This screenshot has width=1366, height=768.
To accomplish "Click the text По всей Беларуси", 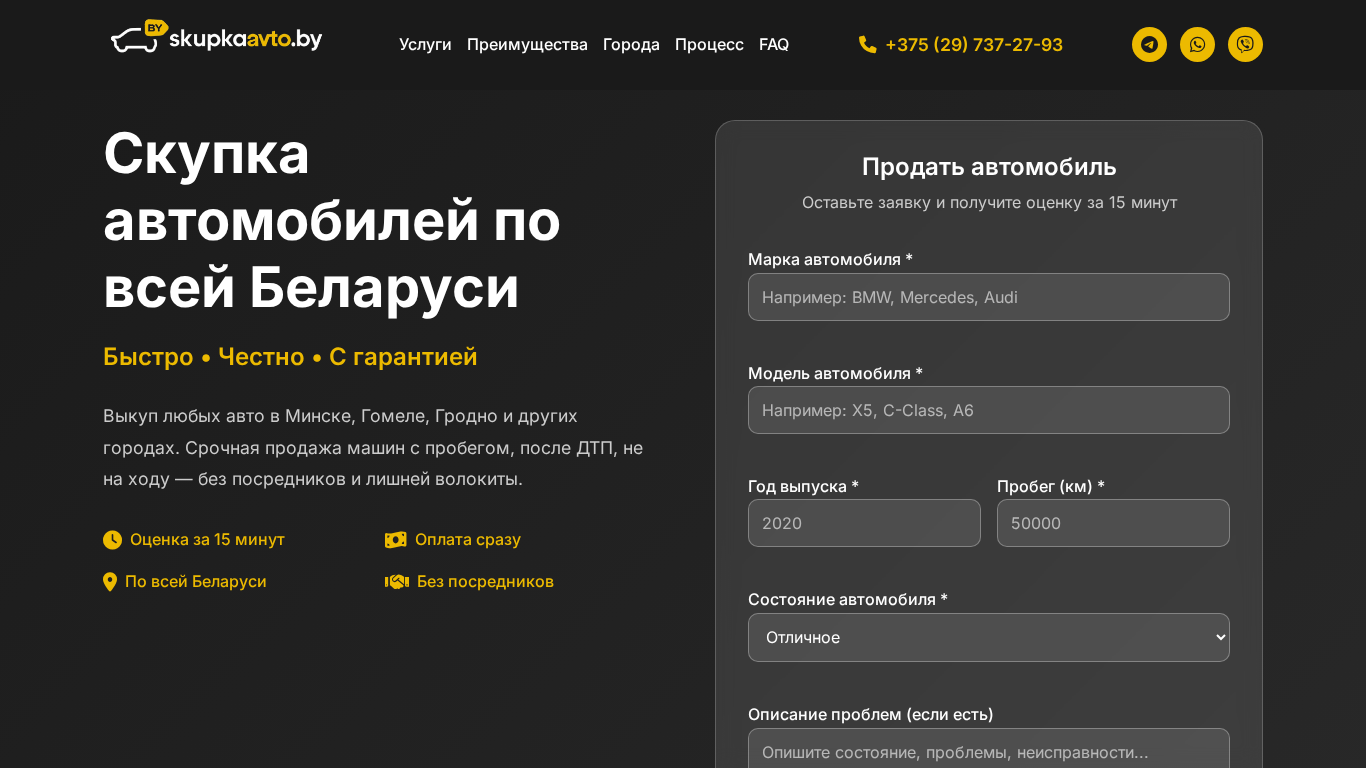I will point(196,582).
